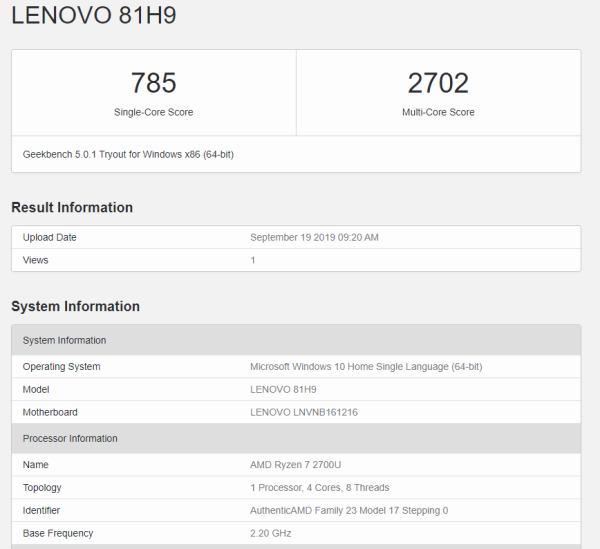
Task: Select the Views count value 1
Action: click(x=253, y=260)
